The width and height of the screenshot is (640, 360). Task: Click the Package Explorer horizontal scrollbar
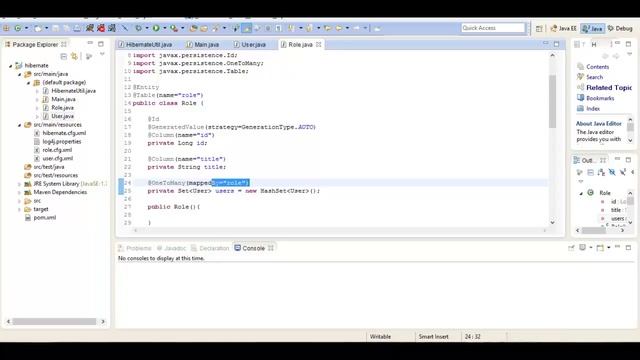(54, 322)
